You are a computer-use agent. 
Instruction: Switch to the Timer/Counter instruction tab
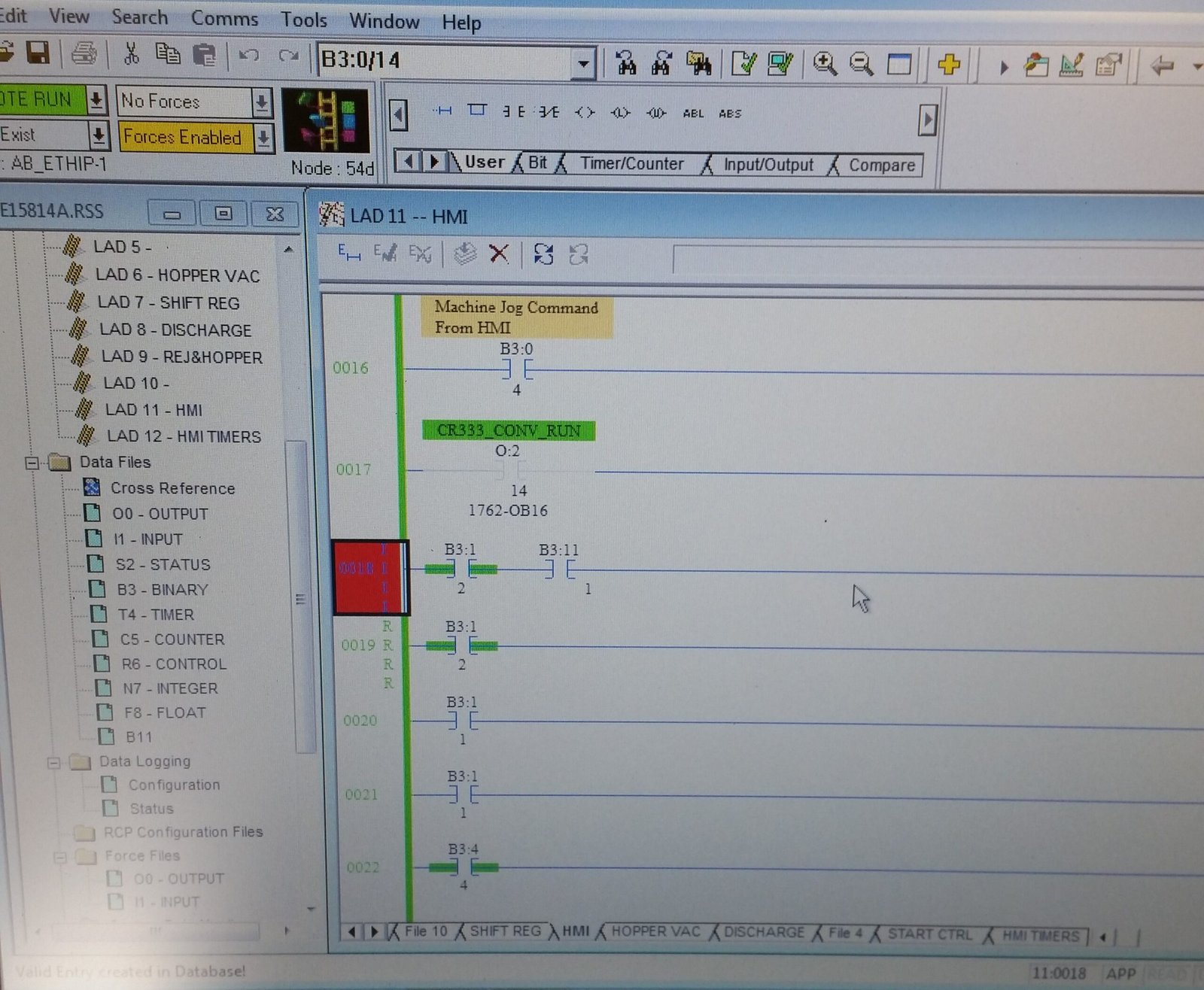[631, 164]
